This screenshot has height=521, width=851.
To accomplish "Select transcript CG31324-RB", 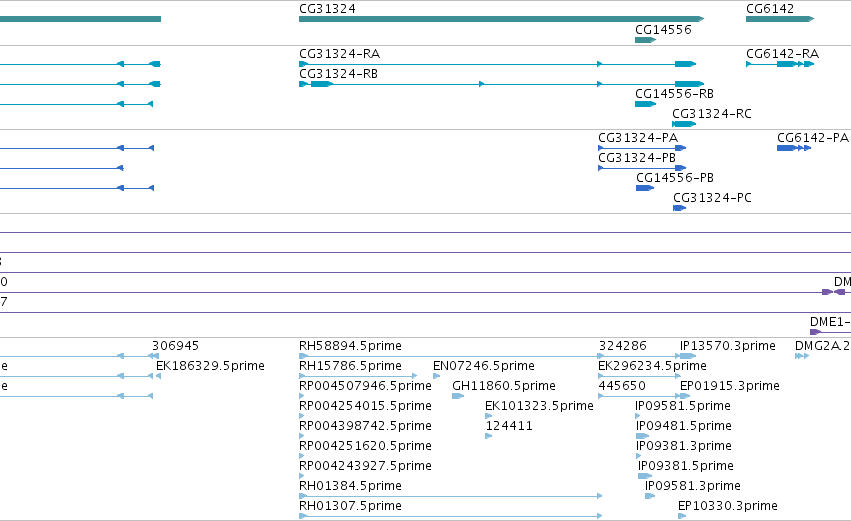I will [x=338, y=74].
